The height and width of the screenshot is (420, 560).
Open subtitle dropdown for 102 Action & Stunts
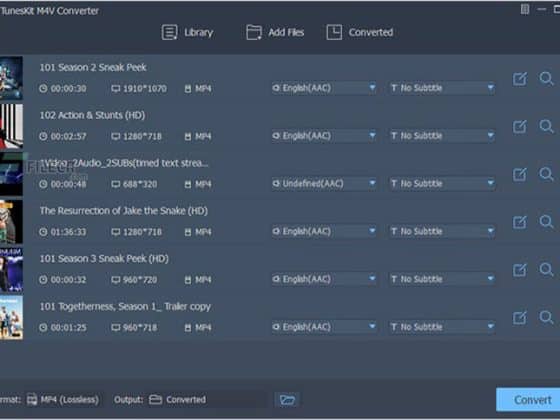pyautogui.click(x=442, y=136)
